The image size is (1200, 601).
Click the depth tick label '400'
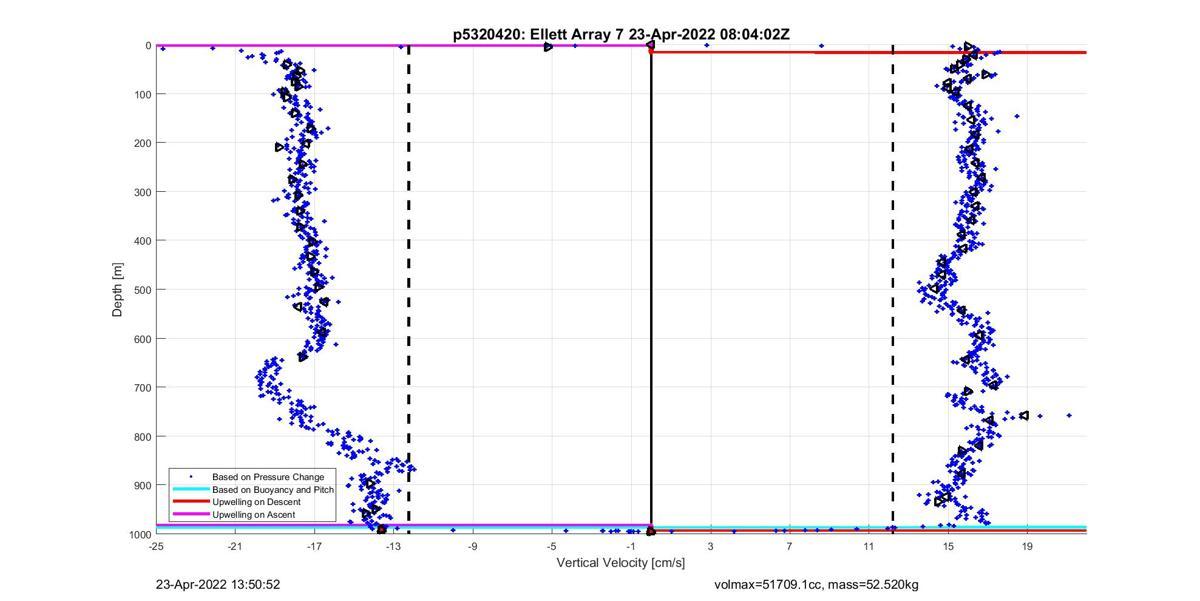click(142, 241)
